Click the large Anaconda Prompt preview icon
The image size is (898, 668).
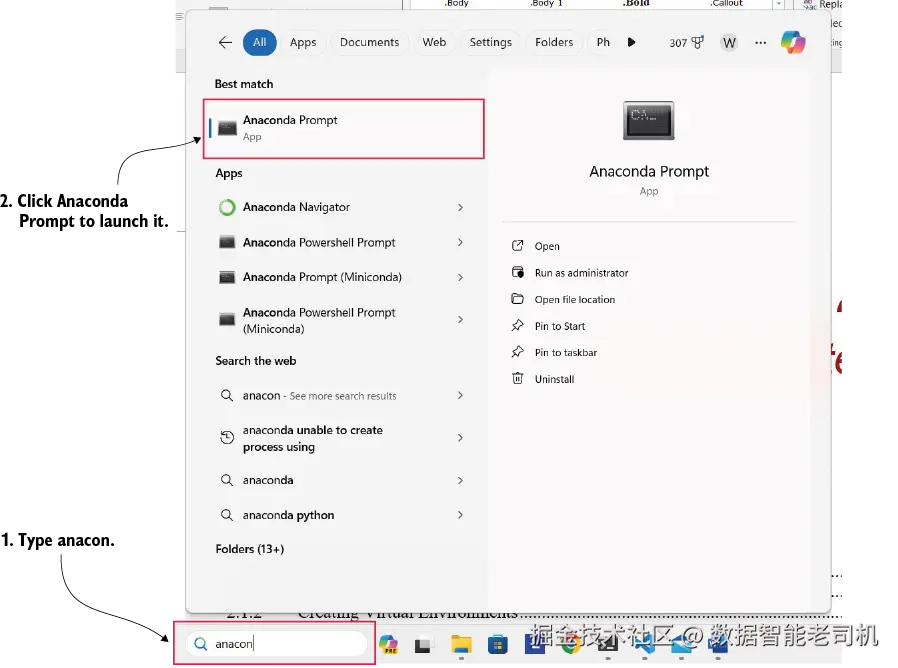pos(648,120)
